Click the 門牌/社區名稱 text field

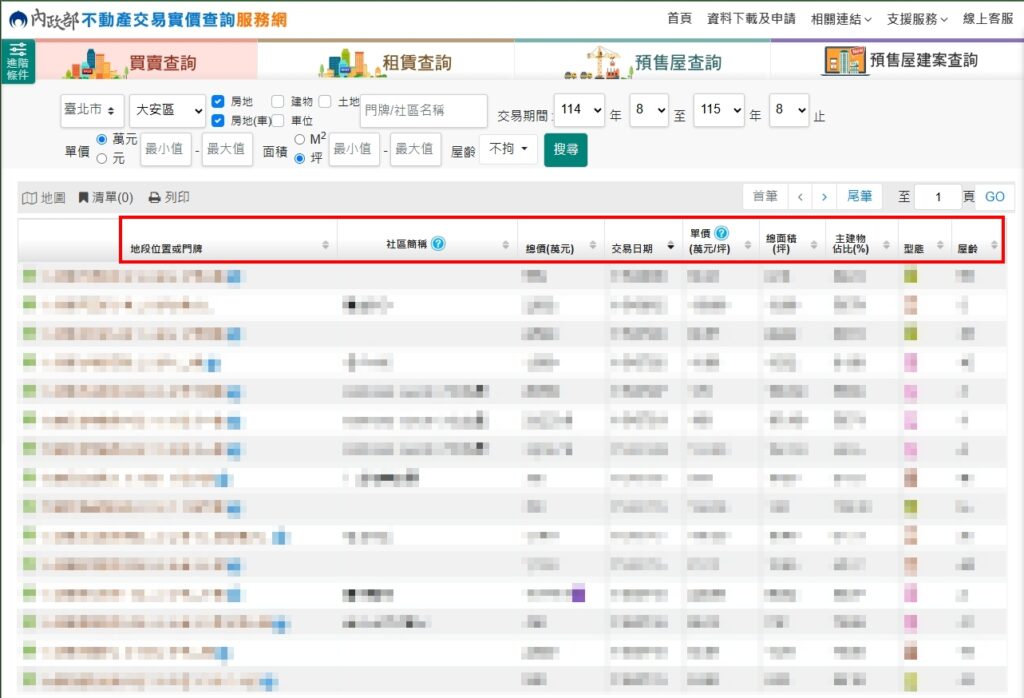pyautogui.click(x=424, y=110)
